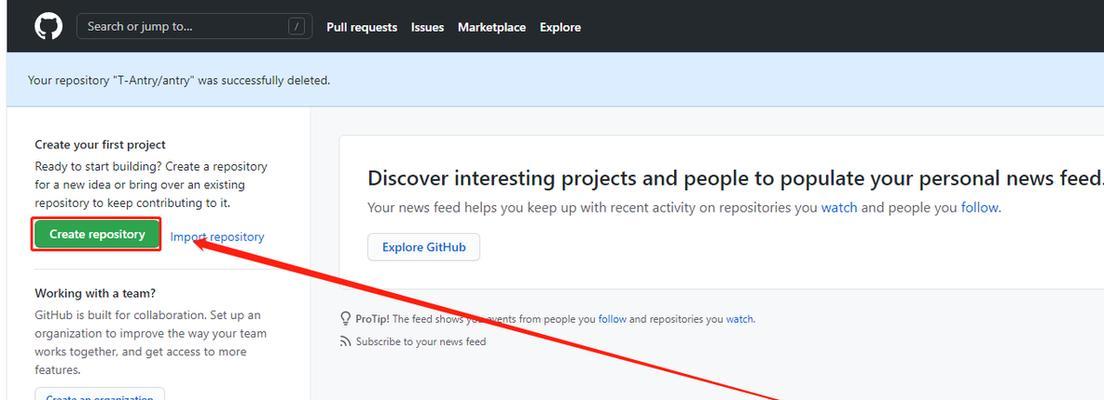
Task: Focus the Search or jump to field
Action: click(194, 27)
